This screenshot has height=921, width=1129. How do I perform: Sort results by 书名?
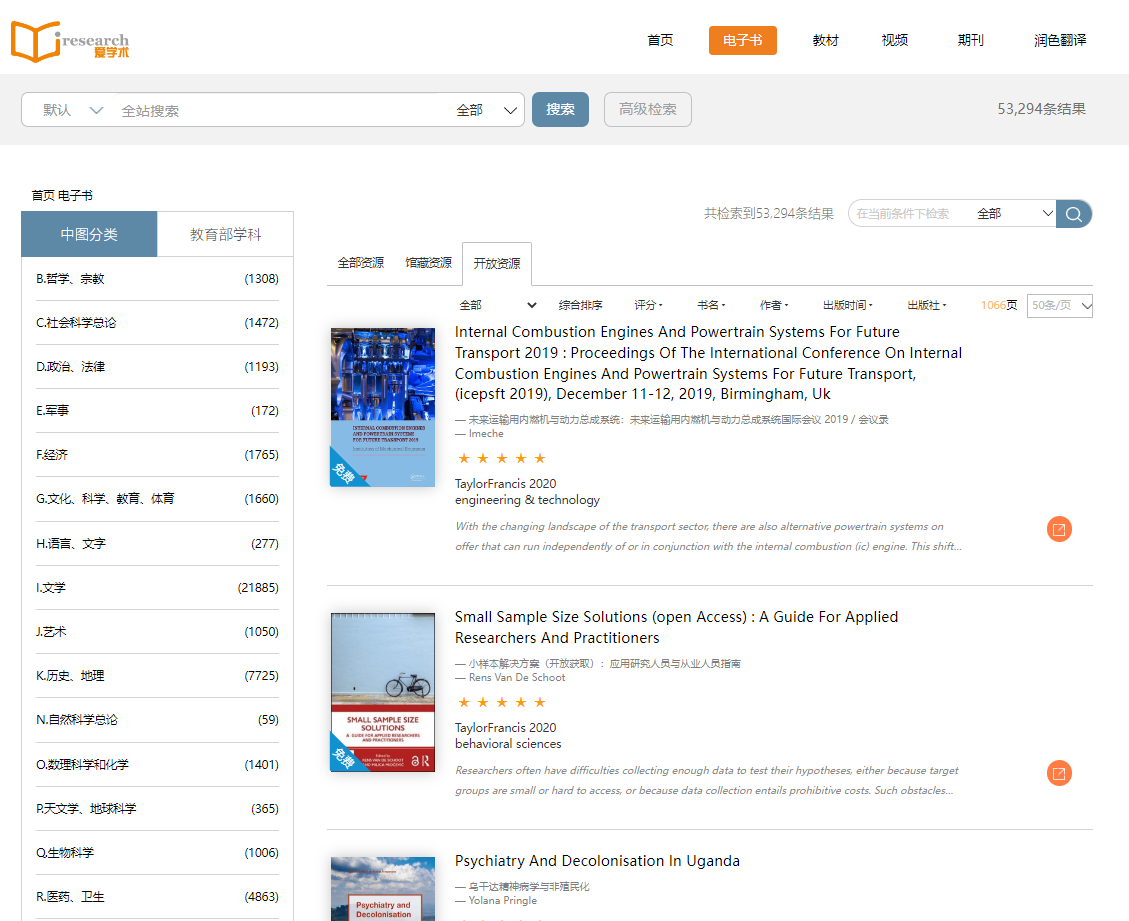(x=711, y=305)
